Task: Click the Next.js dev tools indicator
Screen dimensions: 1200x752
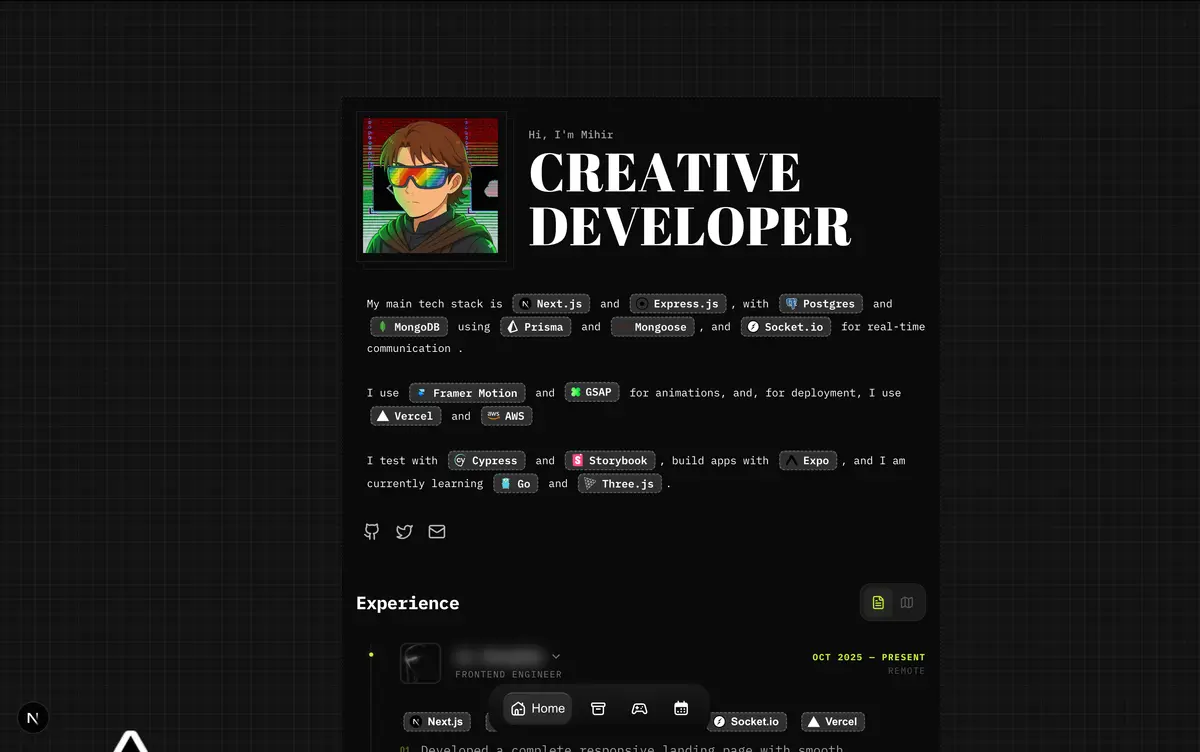Action: click(33, 718)
